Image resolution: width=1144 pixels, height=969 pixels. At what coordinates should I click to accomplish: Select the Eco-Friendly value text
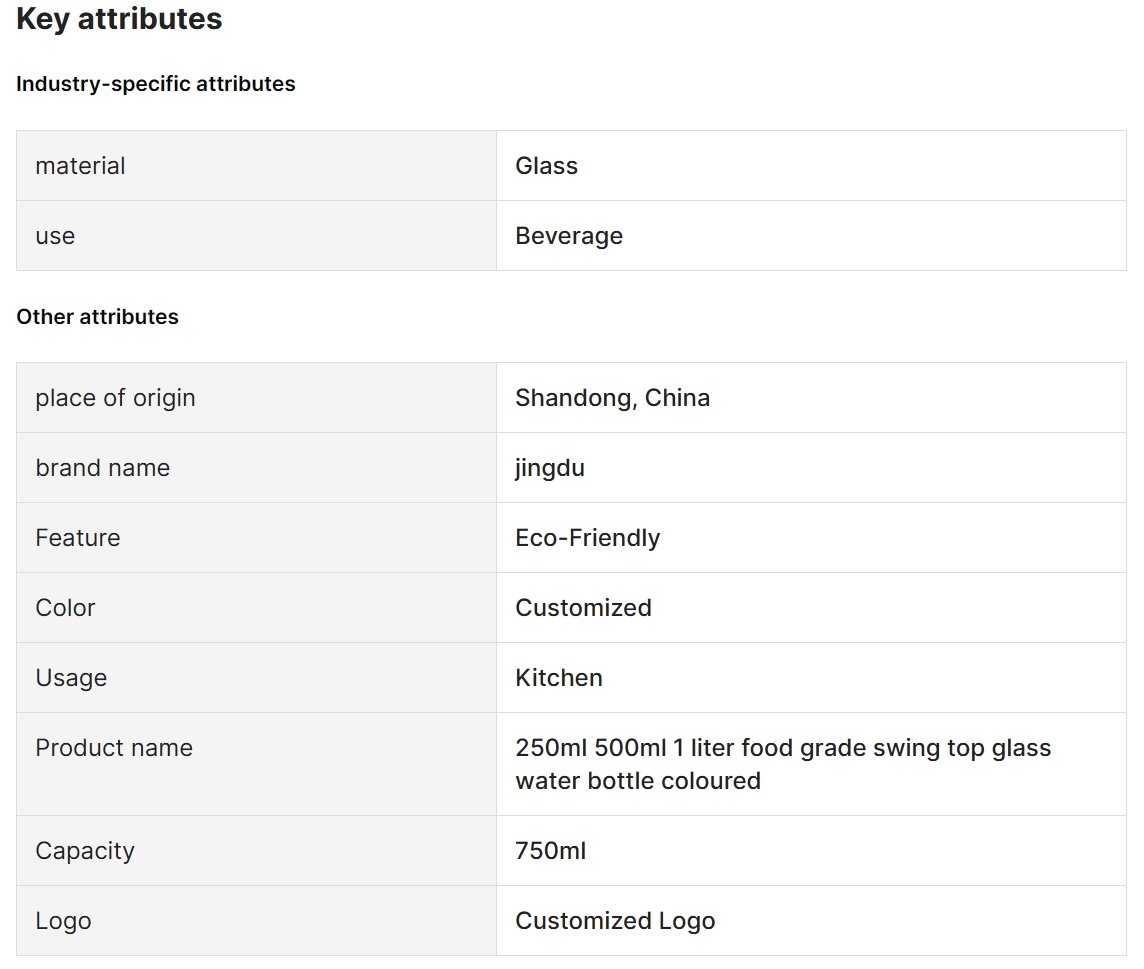pos(587,538)
